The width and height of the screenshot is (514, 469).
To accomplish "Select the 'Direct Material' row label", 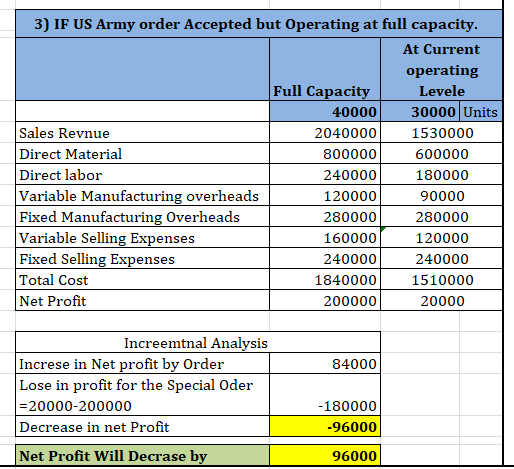I will 142,154.
